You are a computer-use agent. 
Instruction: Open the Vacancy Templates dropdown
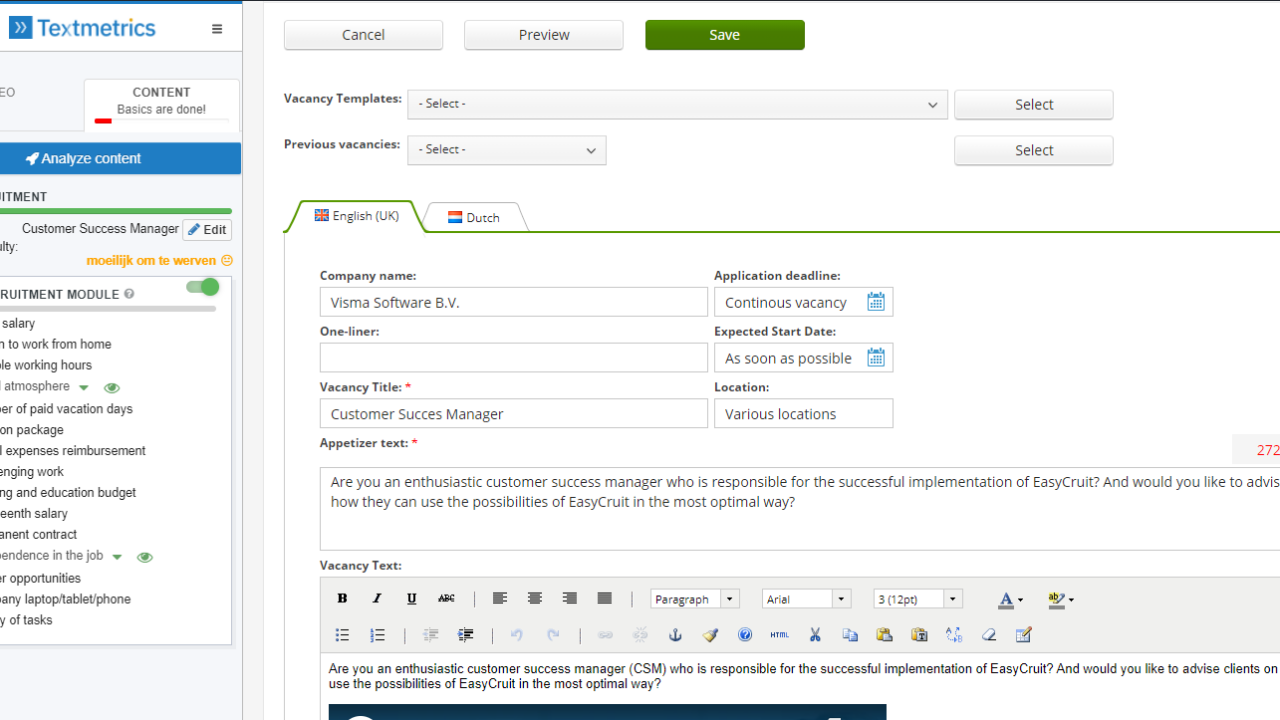(677, 104)
